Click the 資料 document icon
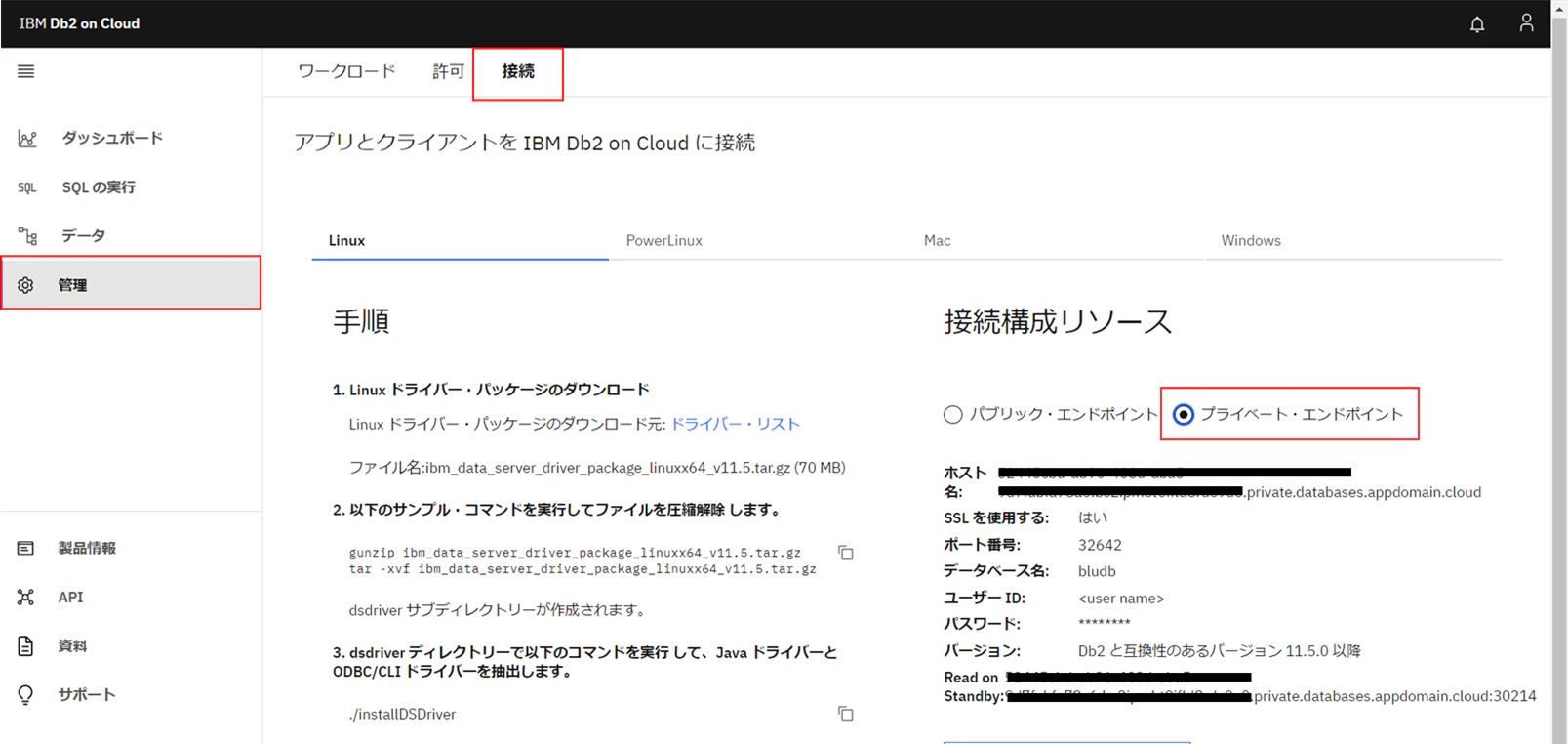The height and width of the screenshot is (744, 1568). [25, 646]
